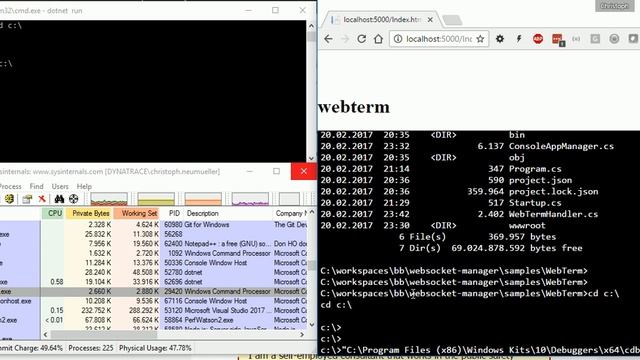This screenshot has height=360, width=640.
Task: Sort by the Private Bytes column header
Action: tap(89, 213)
